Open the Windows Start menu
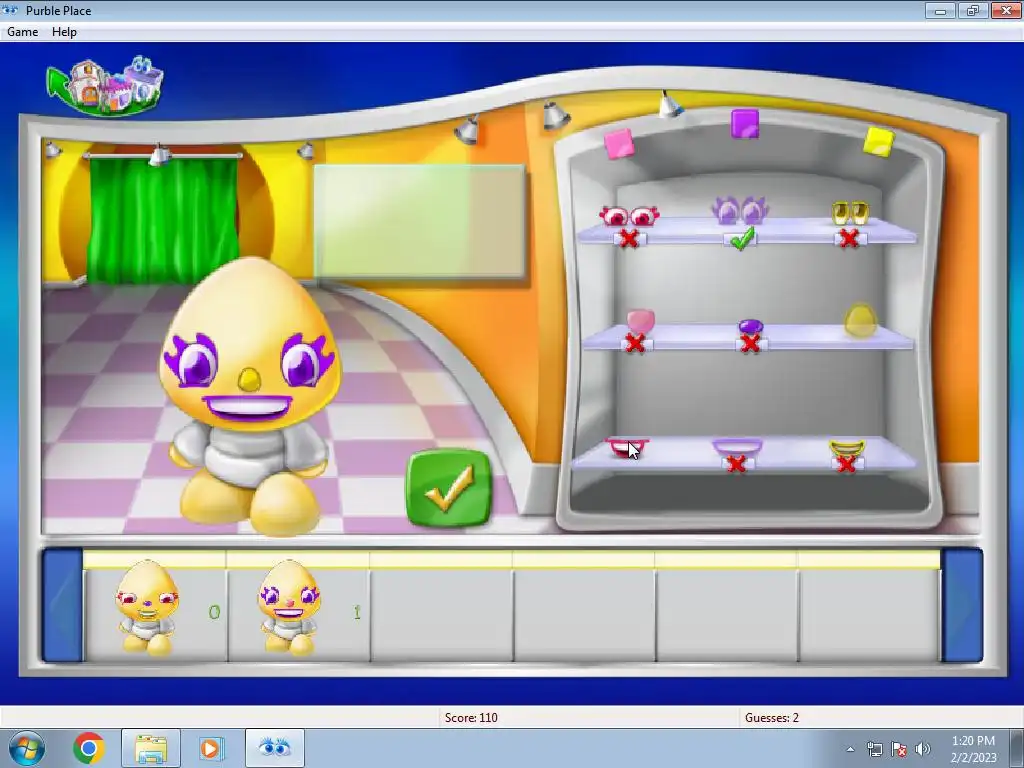 [27, 748]
